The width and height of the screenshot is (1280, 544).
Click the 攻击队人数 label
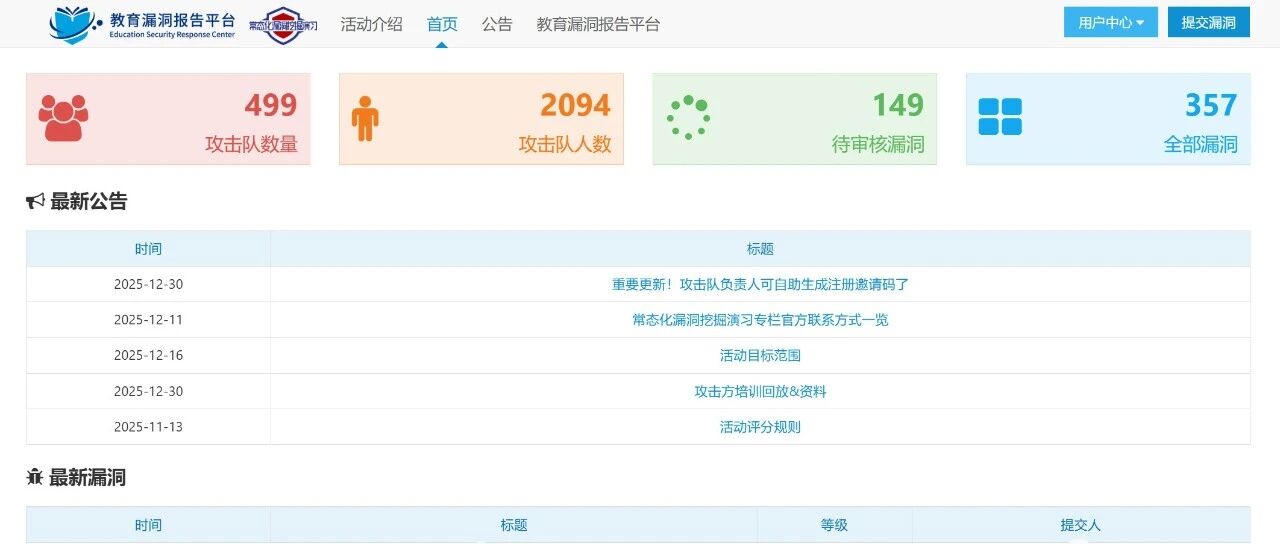point(565,144)
